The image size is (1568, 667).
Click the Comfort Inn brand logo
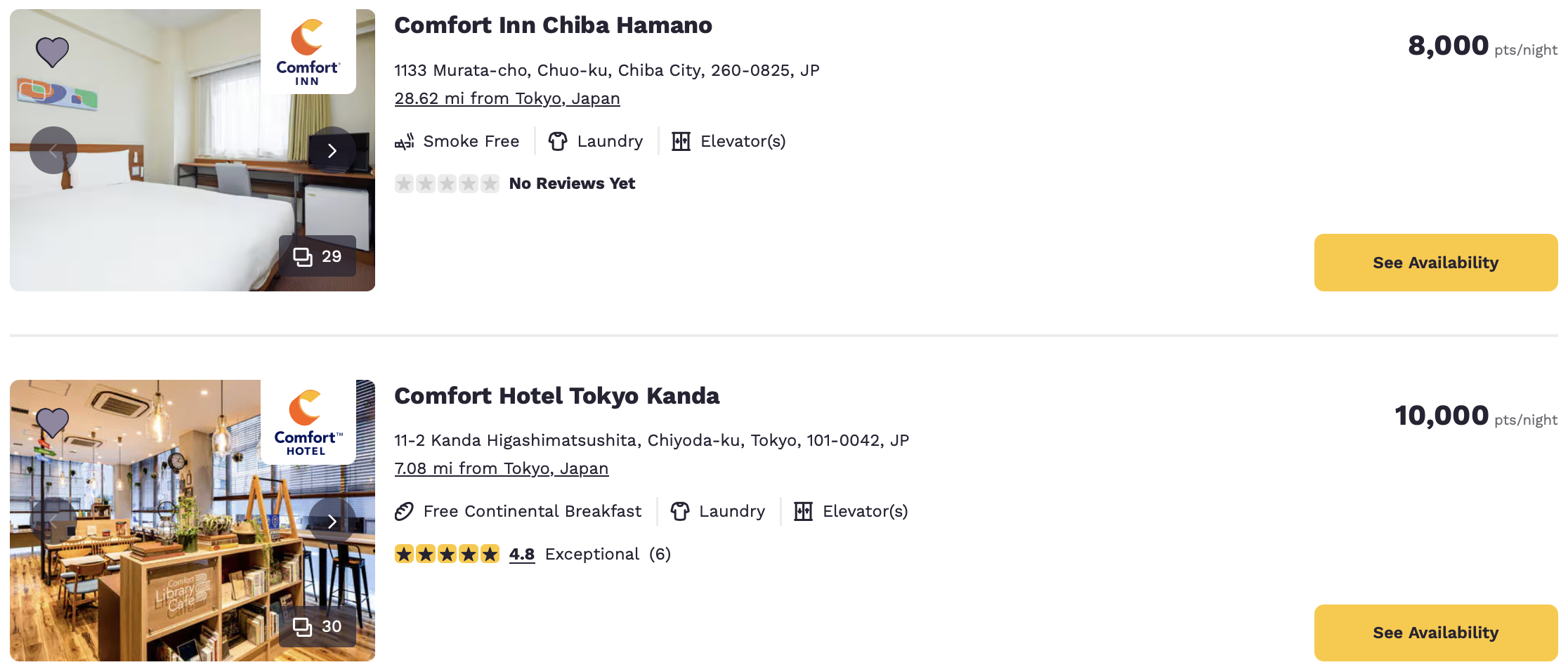[308, 52]
